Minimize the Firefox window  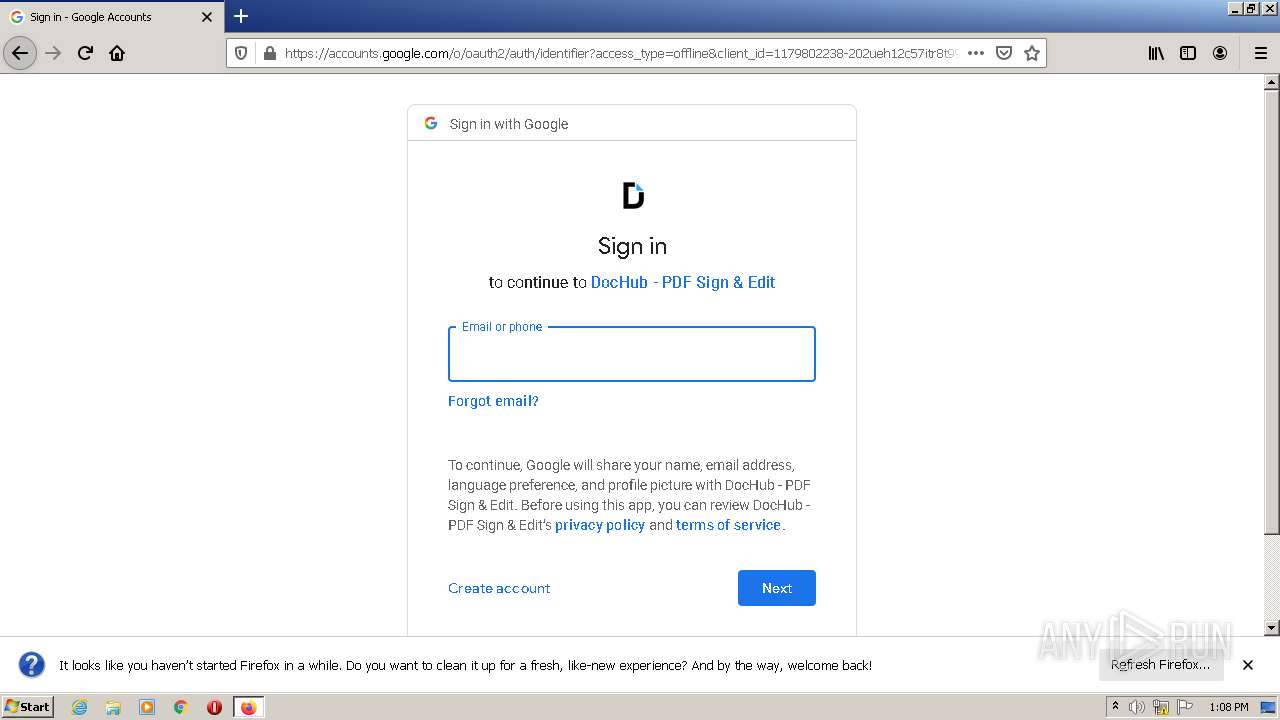coord(1236,8)
